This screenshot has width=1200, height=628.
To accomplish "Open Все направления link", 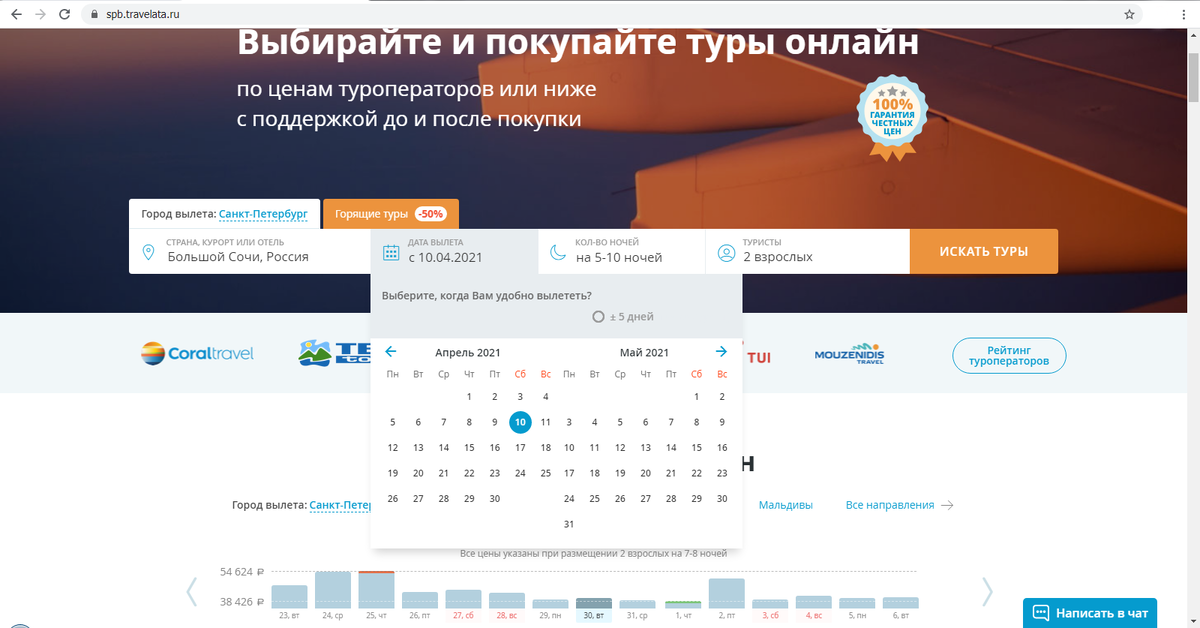I will [899, 505].
